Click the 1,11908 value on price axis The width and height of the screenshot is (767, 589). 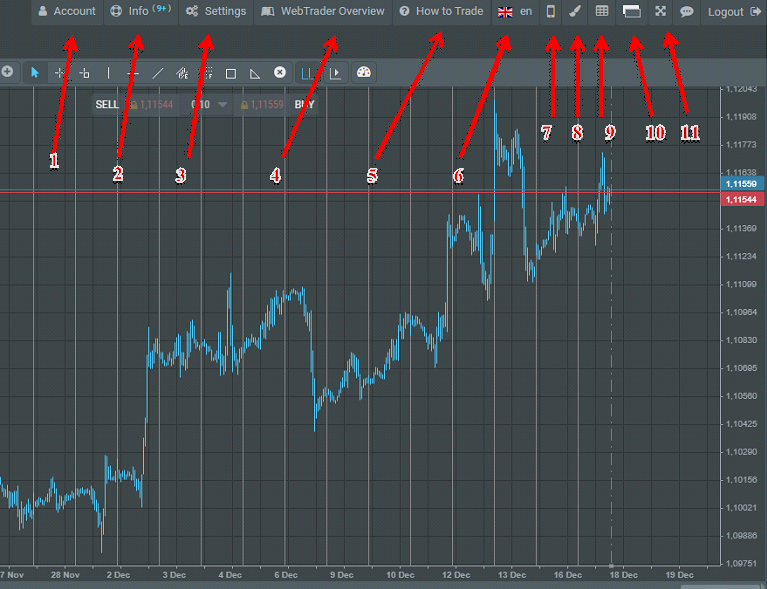[741, 117]
